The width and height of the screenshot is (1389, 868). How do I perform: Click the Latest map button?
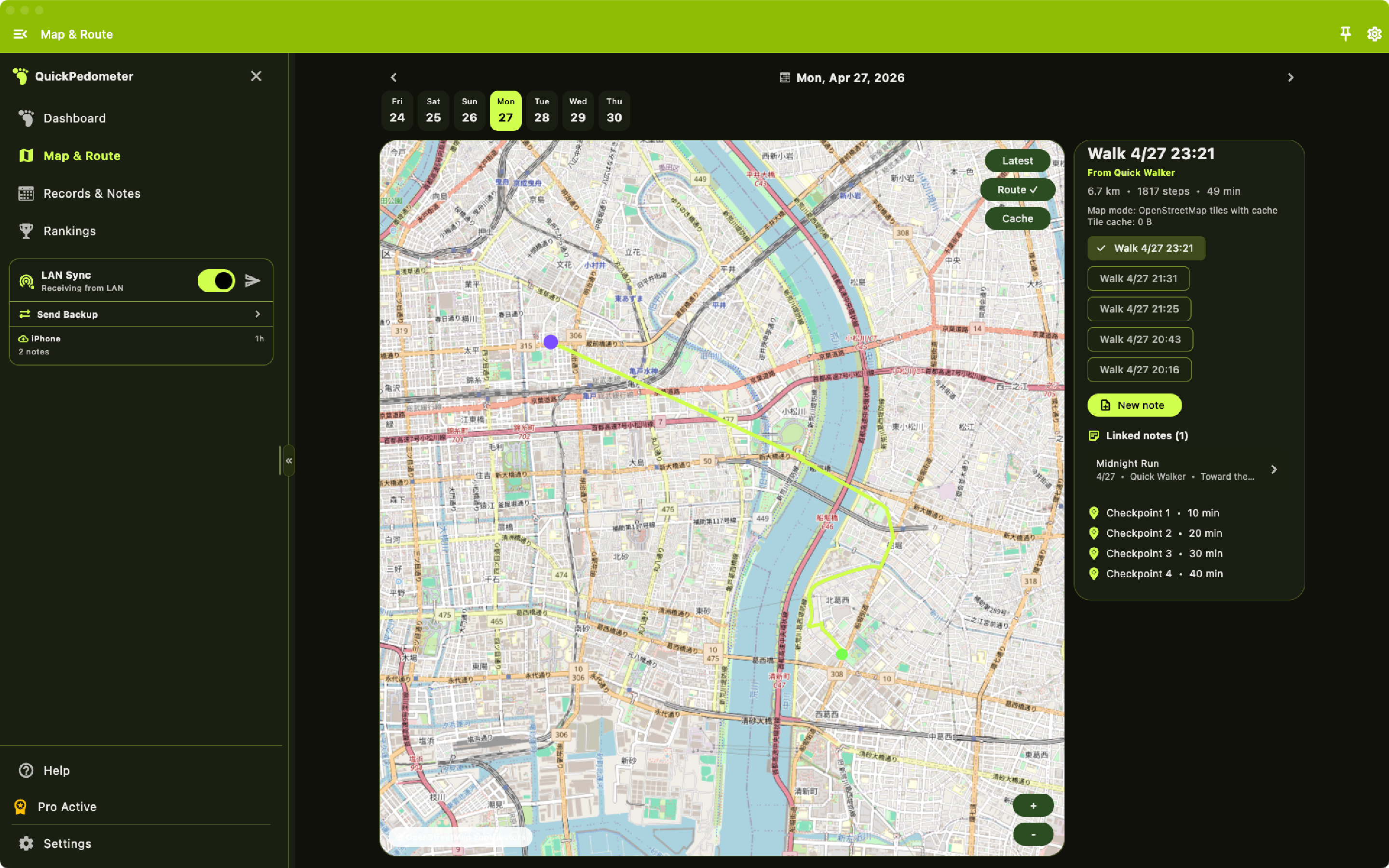coord(1017,161)
